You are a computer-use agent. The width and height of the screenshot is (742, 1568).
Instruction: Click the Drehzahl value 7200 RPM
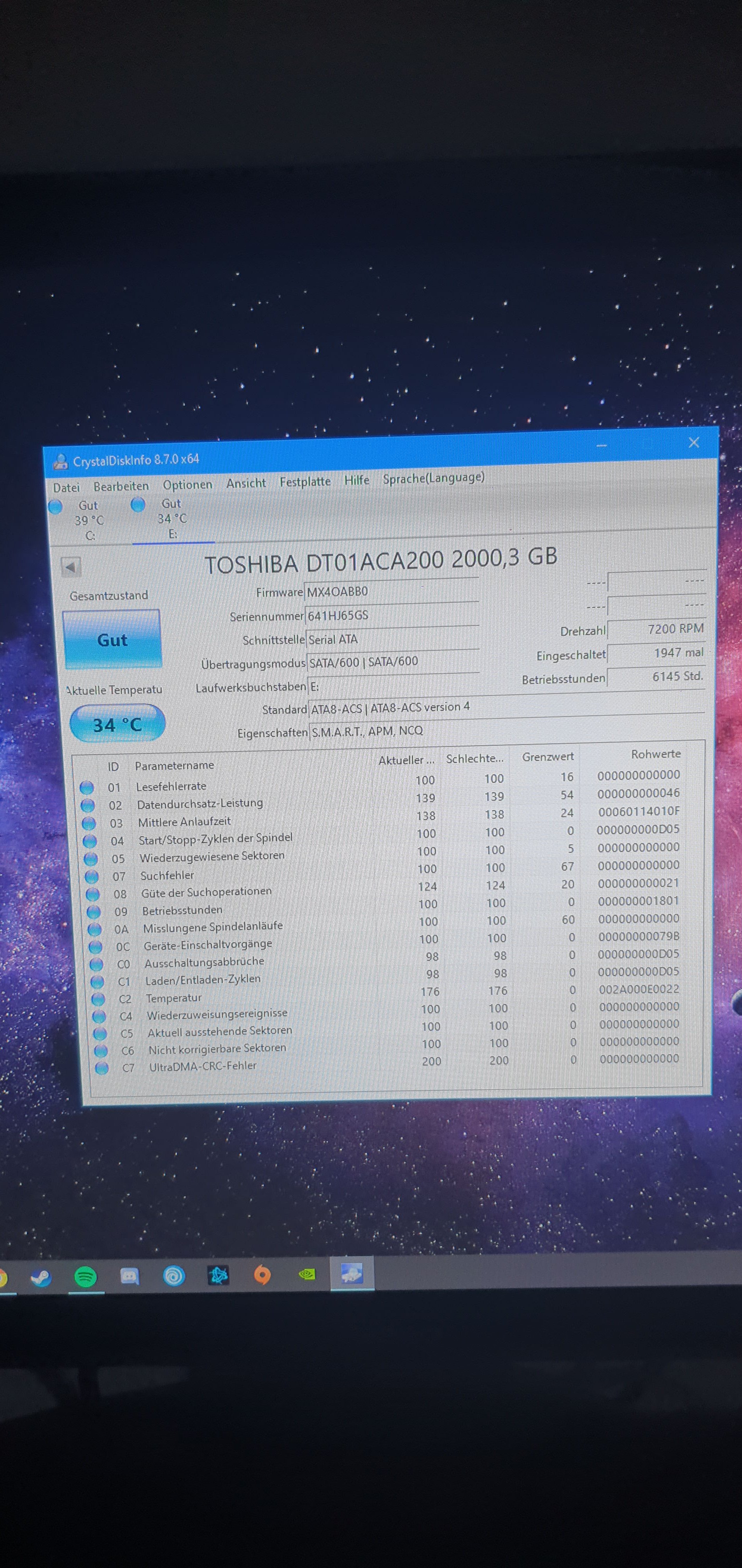tap(656, 629)
